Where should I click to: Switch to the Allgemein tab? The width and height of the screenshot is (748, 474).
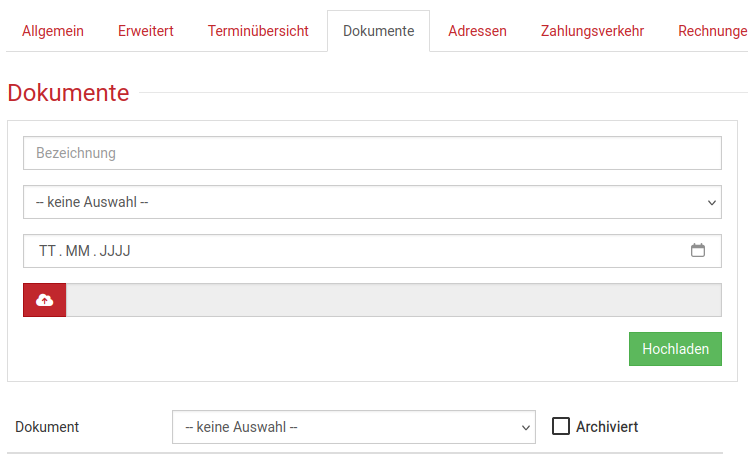pos(53,31)
